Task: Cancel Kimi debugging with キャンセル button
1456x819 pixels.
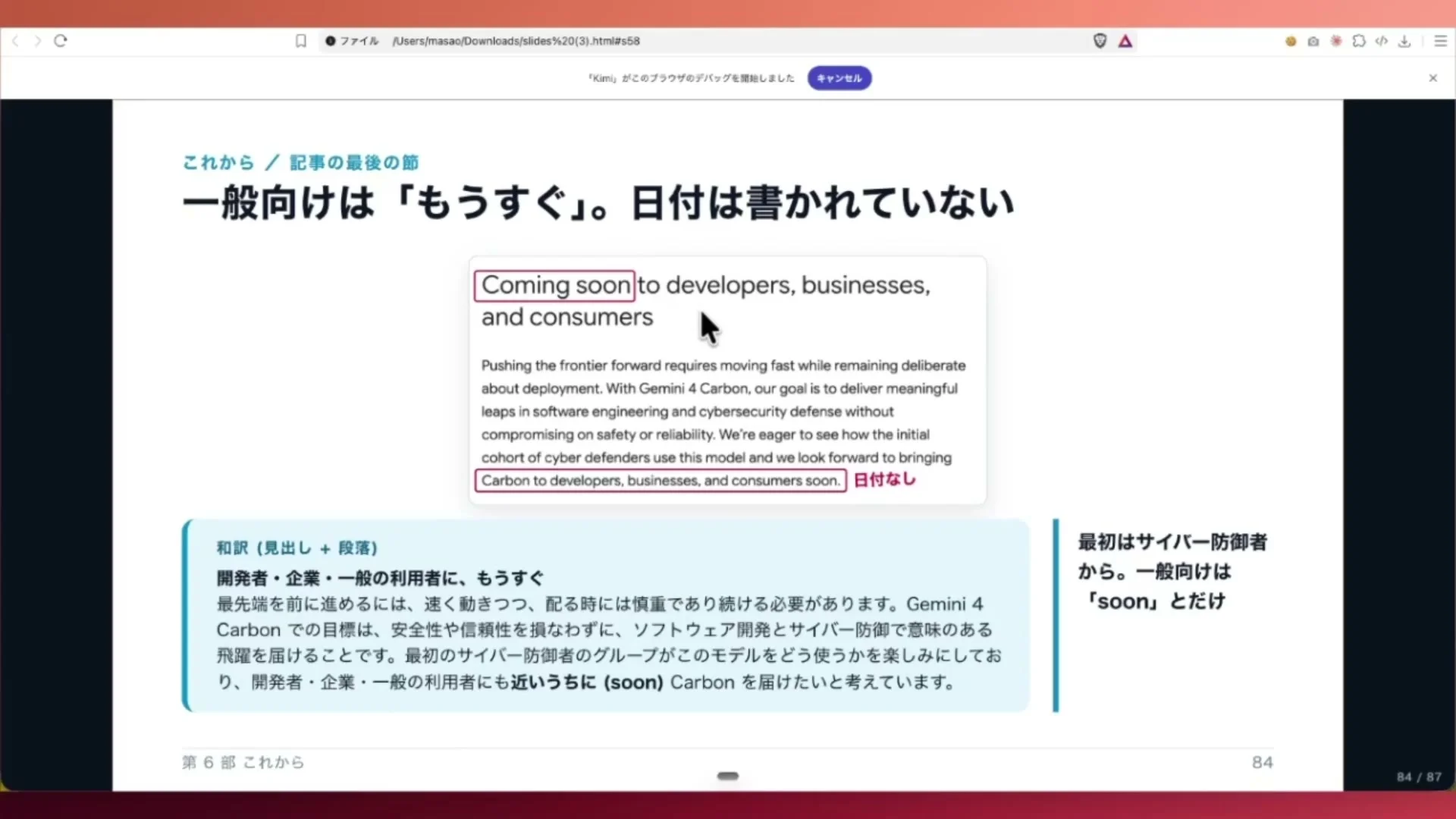Action: [839, 78]
